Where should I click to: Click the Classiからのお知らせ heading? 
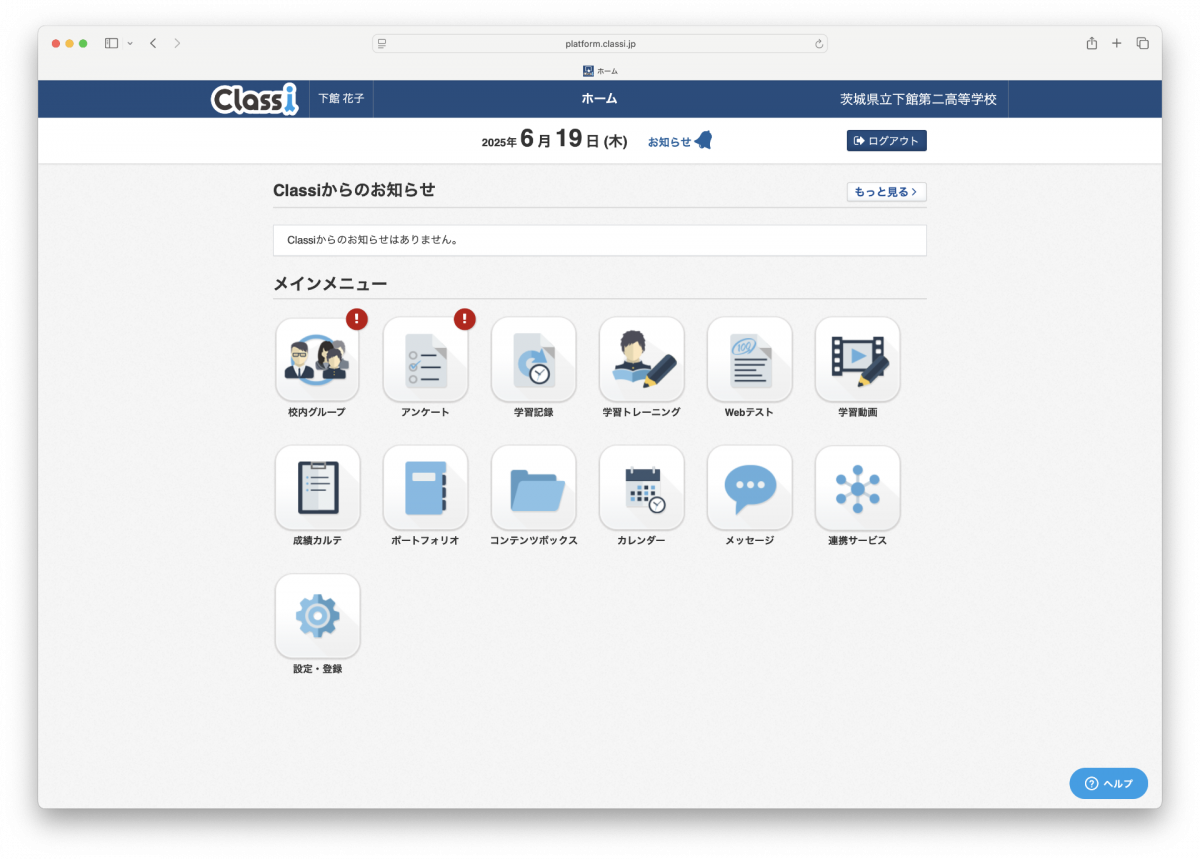(x=354, y=190)
